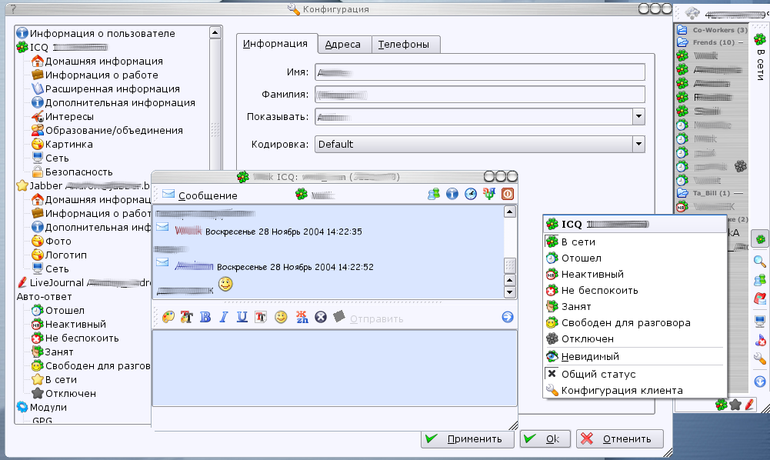Select Модули tree item

[42, 407]
